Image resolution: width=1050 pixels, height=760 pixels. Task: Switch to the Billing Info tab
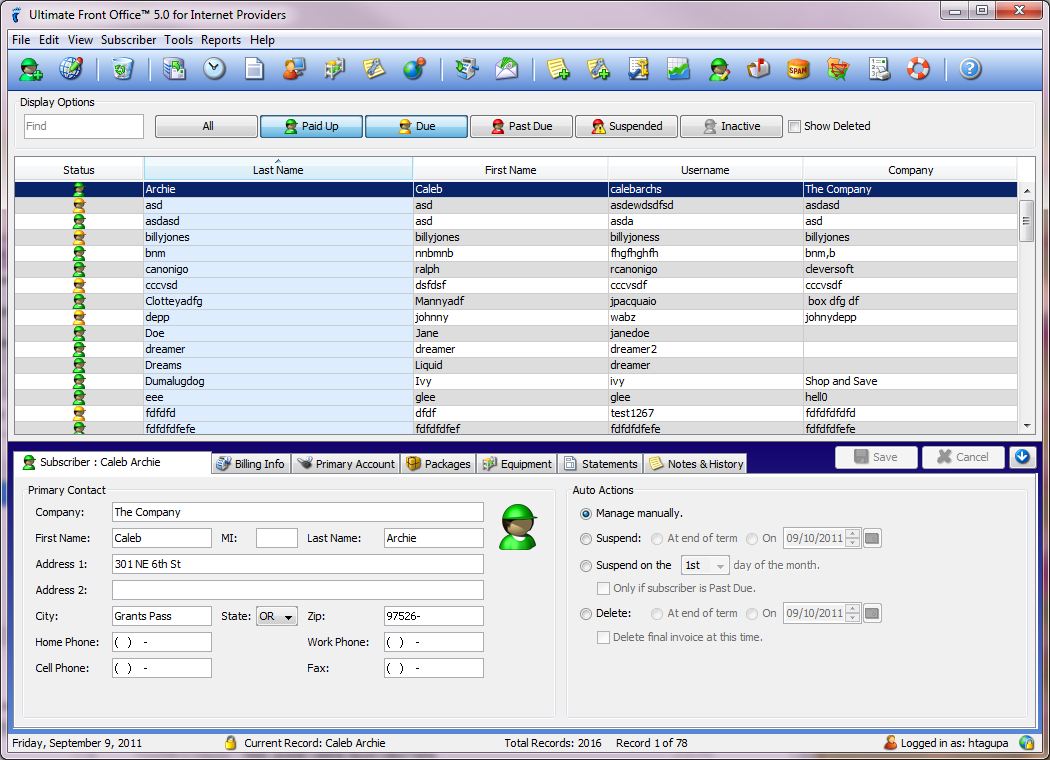251,463
